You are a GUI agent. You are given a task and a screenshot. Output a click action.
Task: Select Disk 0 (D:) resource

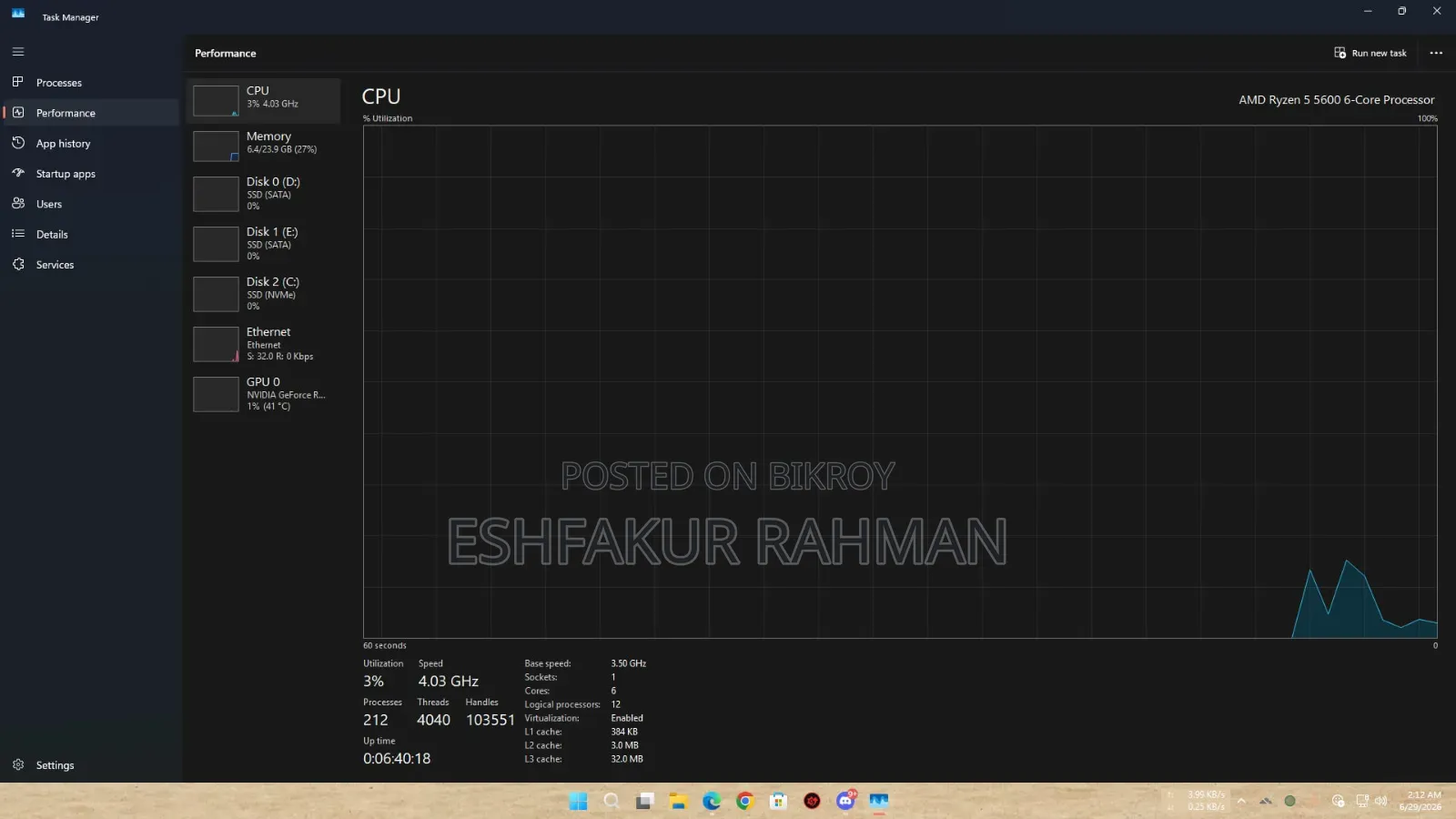click(264, 194)
